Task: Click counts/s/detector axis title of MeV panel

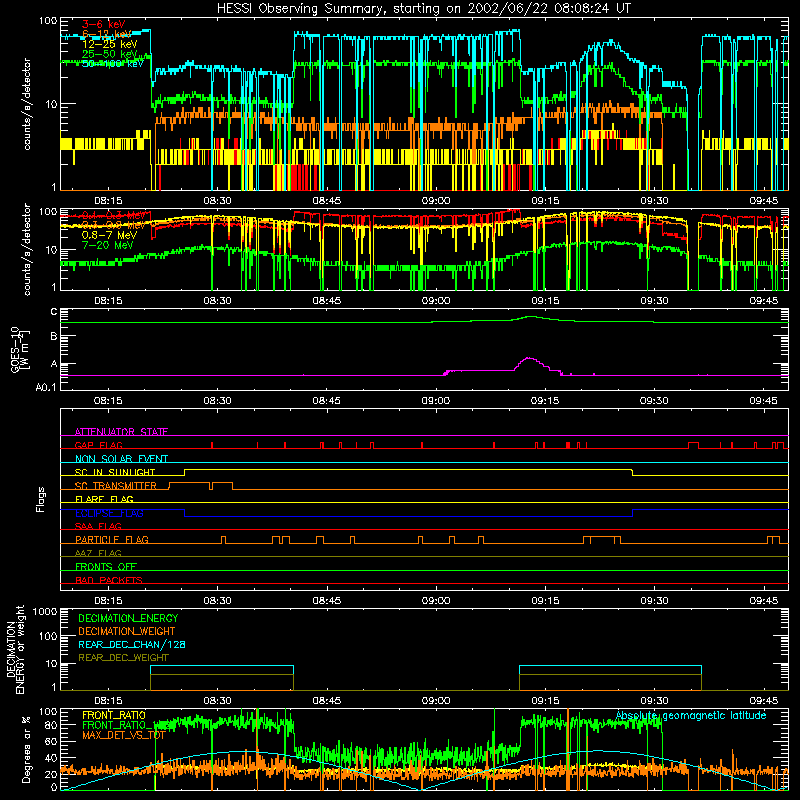Action: [x=27, y=249]
